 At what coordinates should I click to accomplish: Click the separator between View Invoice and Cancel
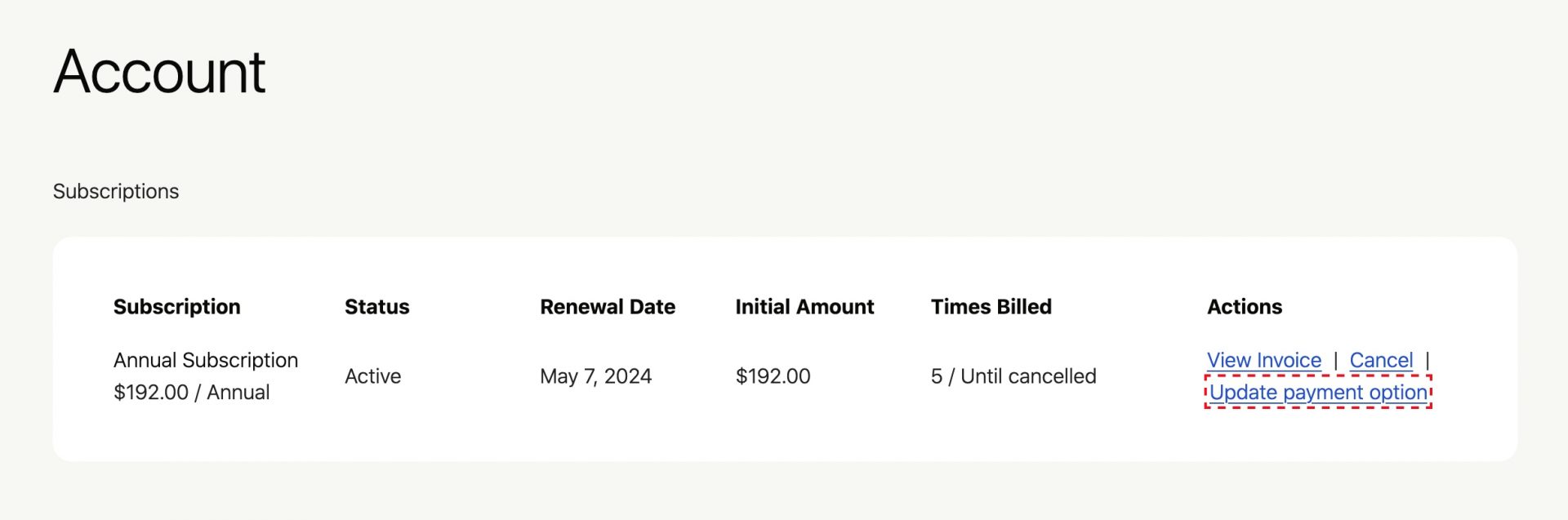[1336, 360]
